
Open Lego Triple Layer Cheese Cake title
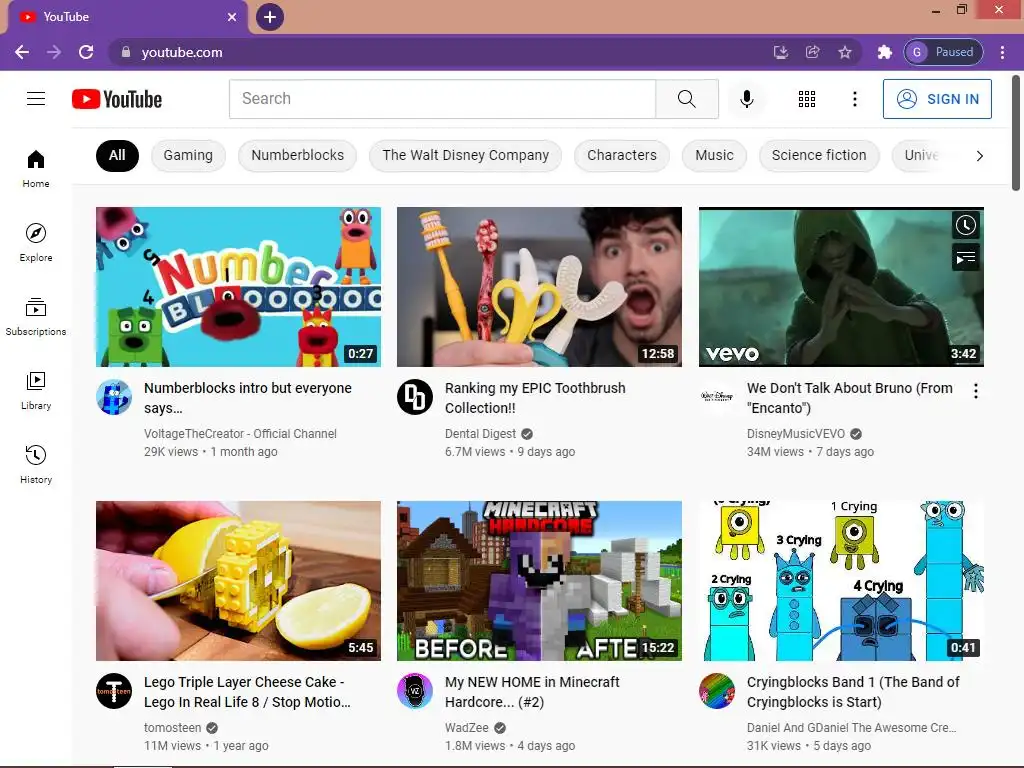[248, 692]
